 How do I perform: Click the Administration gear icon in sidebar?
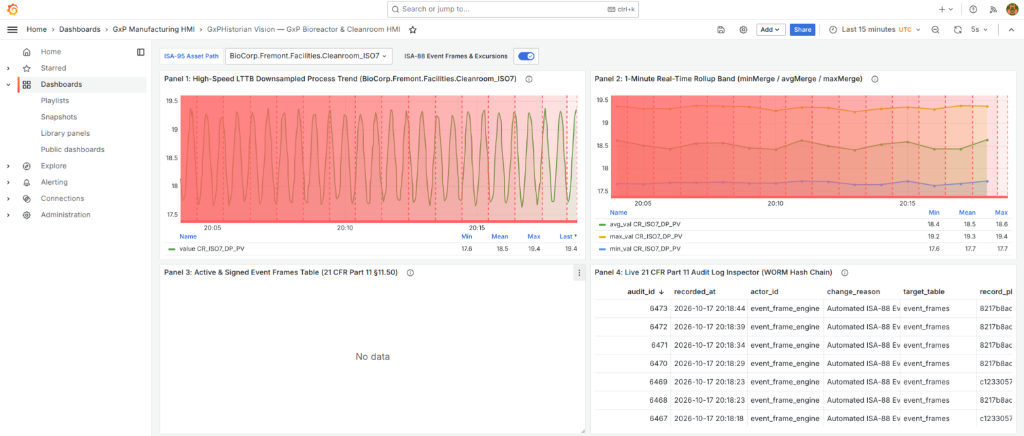click(x=26, y=215)
